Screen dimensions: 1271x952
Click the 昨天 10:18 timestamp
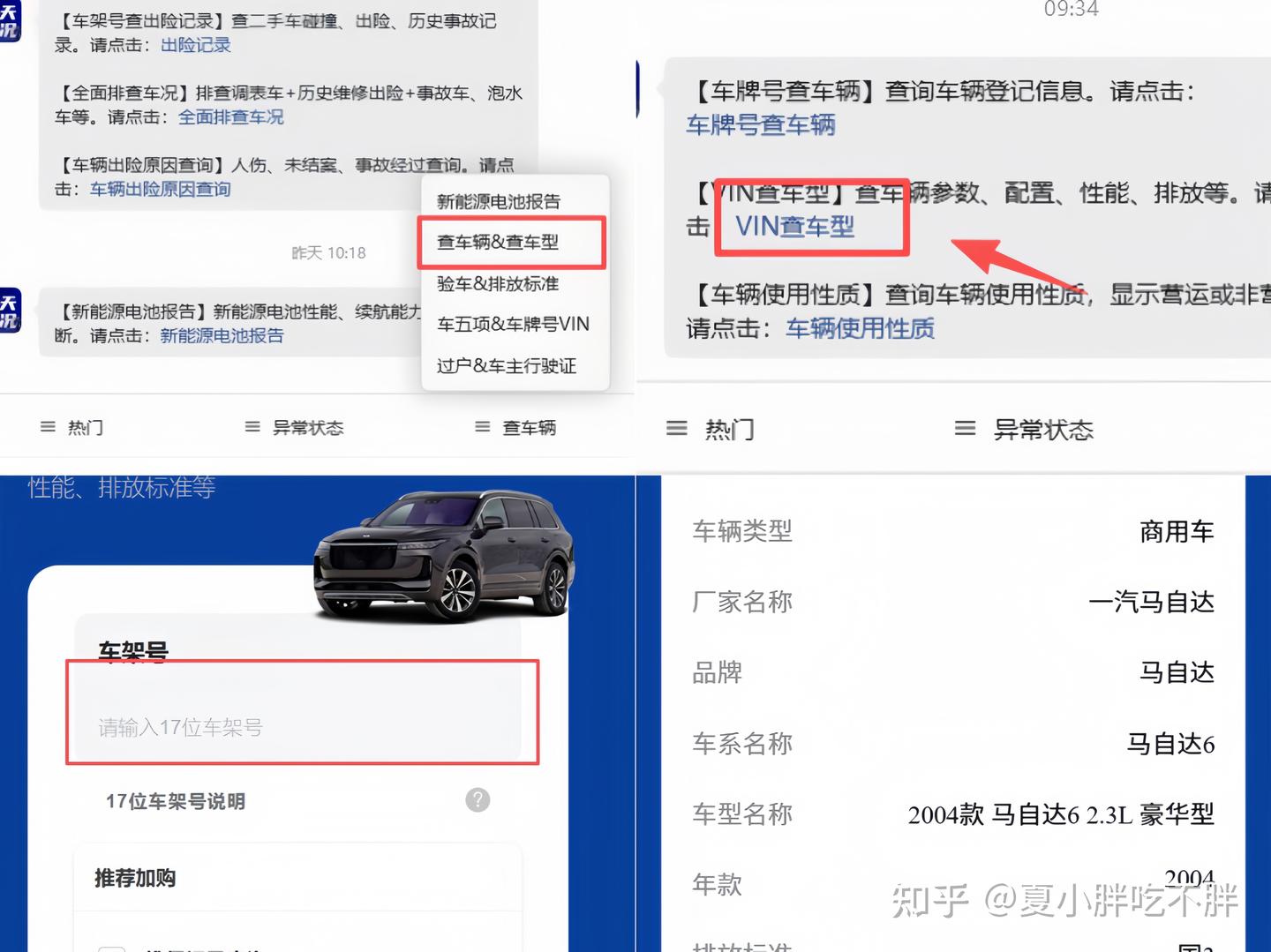(328, 252)
